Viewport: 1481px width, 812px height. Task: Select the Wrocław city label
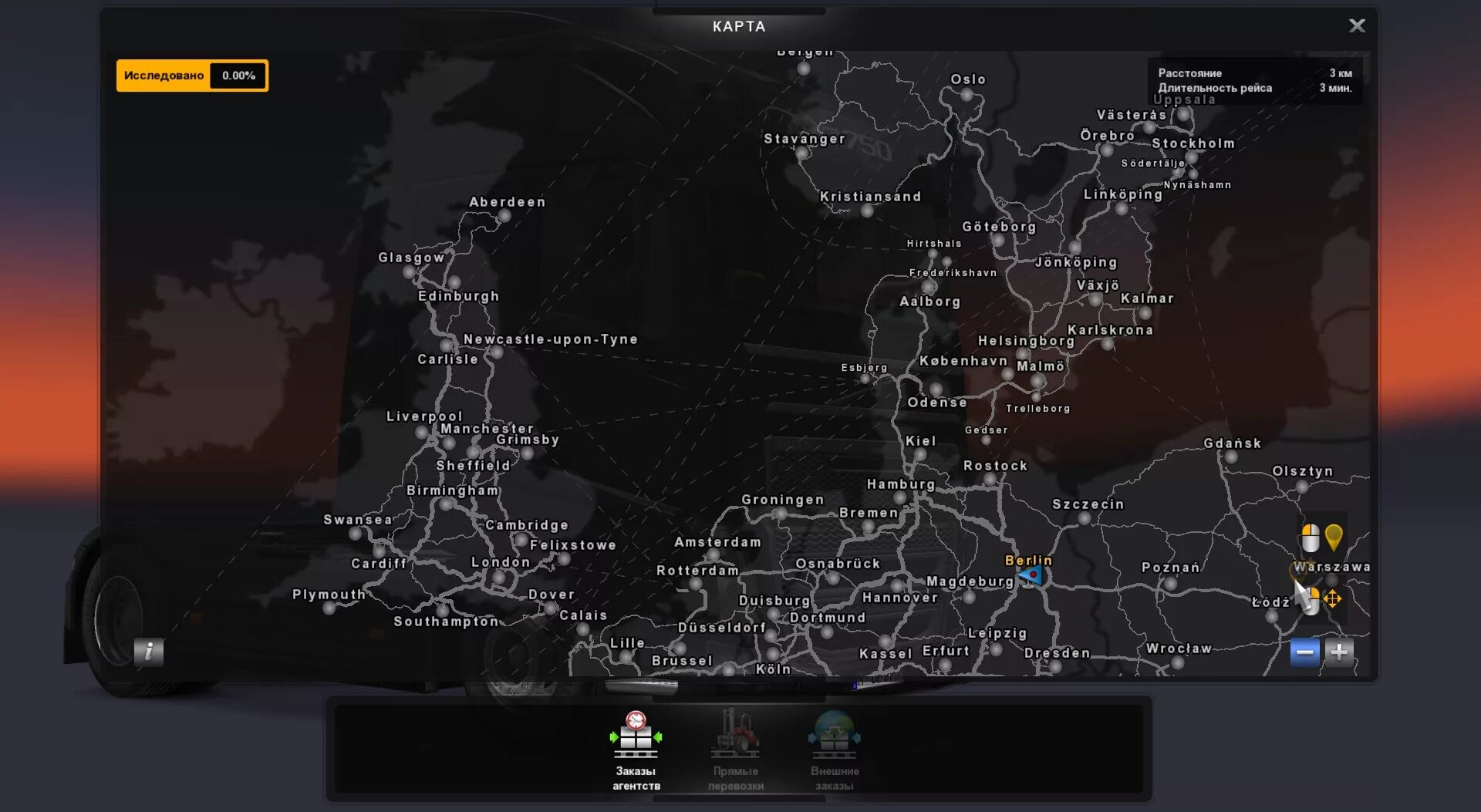coord(1179,649)
